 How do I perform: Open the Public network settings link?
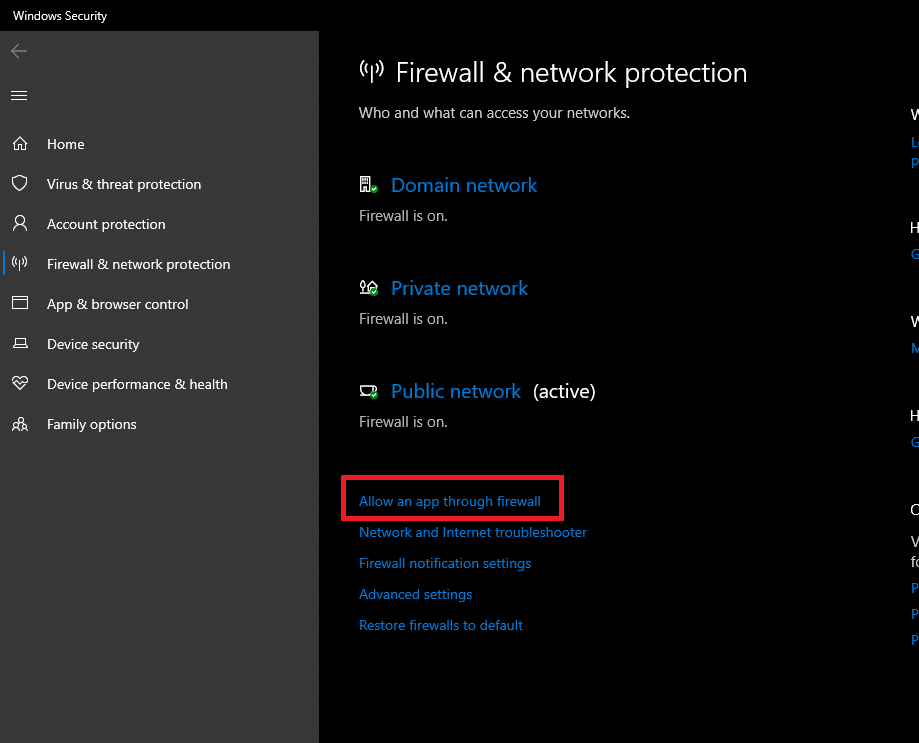456,391
